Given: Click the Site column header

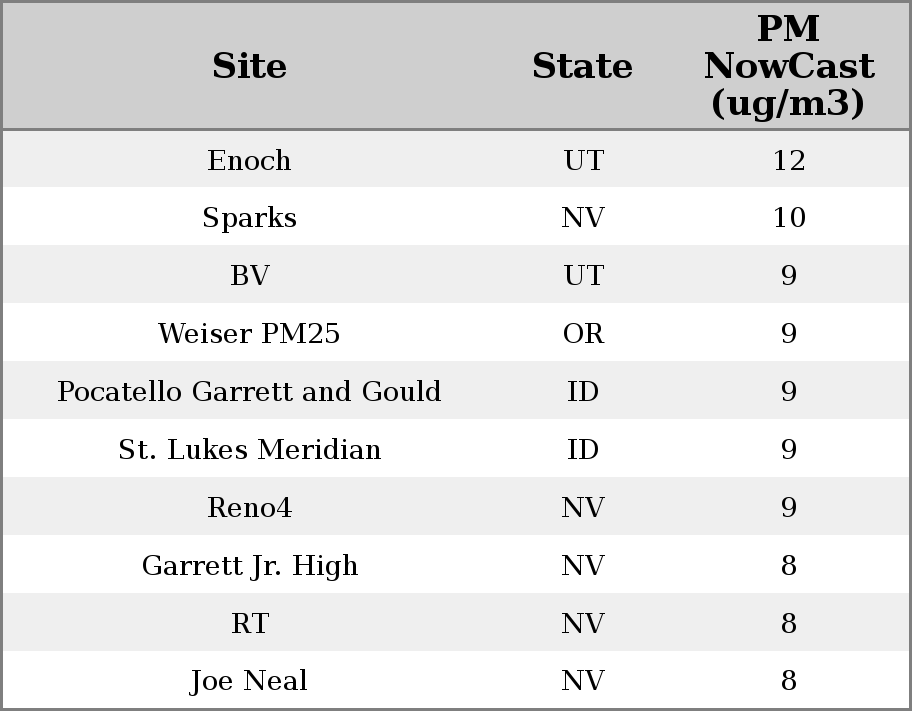Looking at the screenshot, I should [x=249, y=66].
